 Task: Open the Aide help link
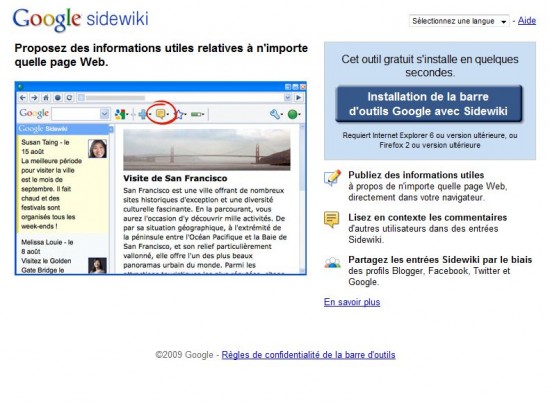coord(527,21)
